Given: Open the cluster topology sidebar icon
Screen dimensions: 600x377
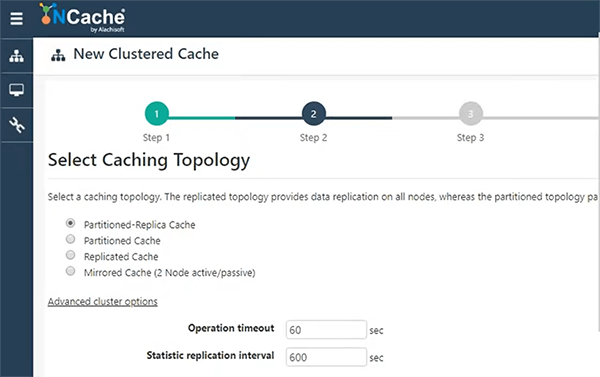Looking at the screenshot, I should (16, 56).
